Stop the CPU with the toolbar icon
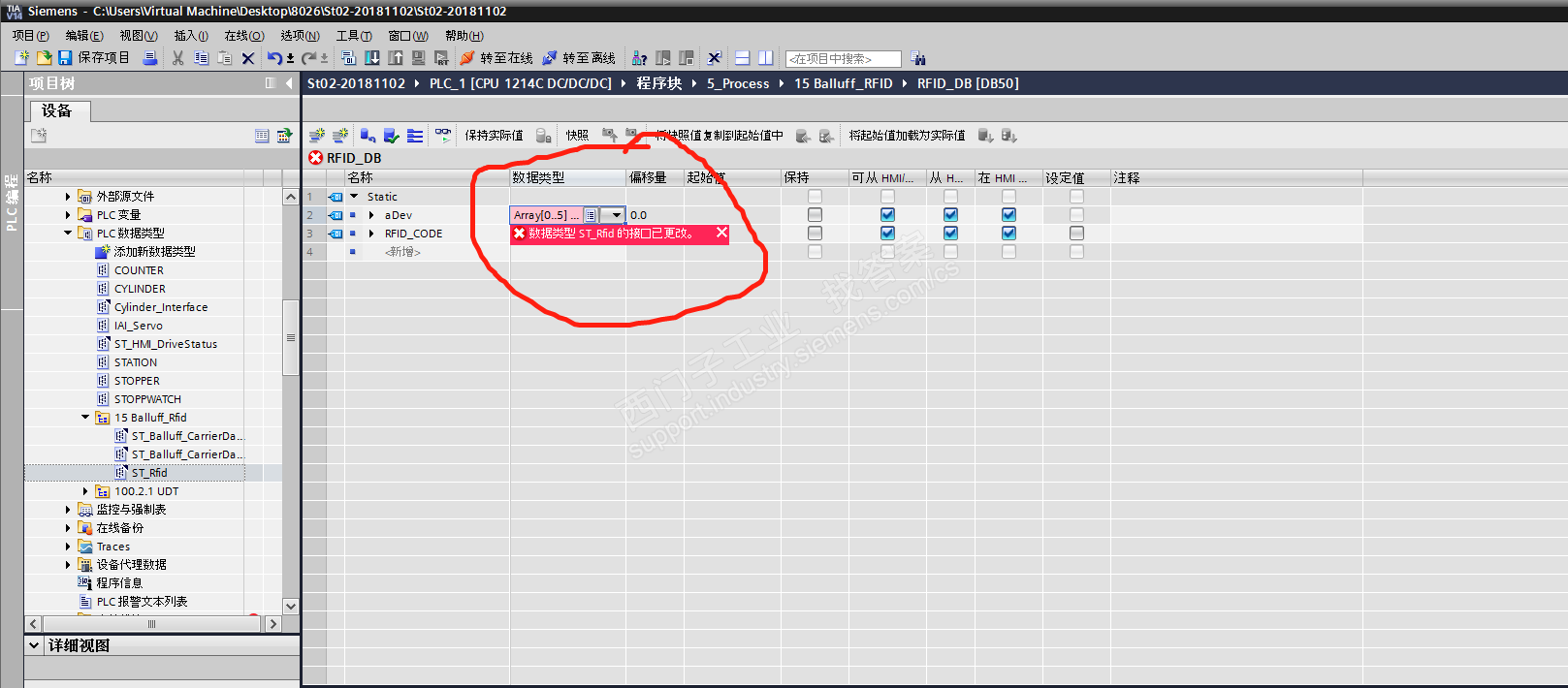Viewport: 1568px width, 688px height. click(x=687, y=58)
